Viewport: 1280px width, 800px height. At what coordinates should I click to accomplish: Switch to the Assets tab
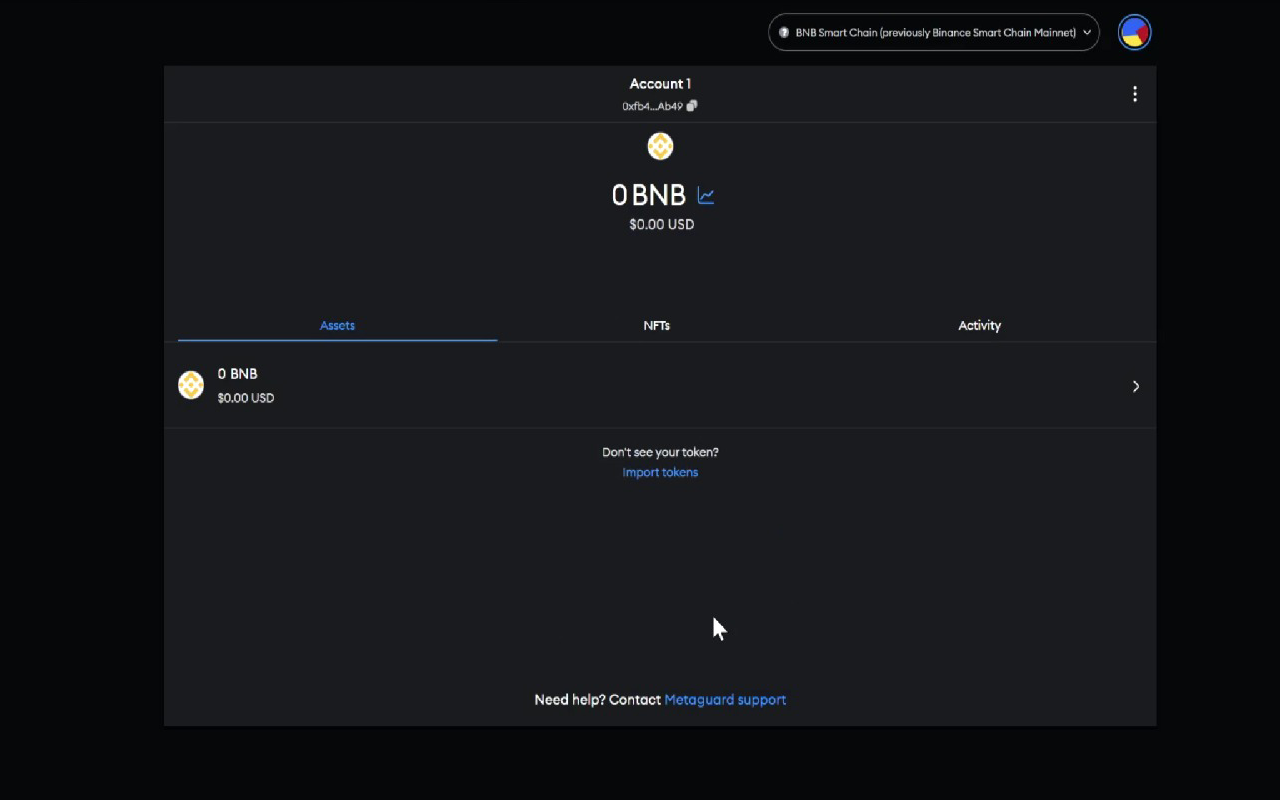[x=337, y=325]
